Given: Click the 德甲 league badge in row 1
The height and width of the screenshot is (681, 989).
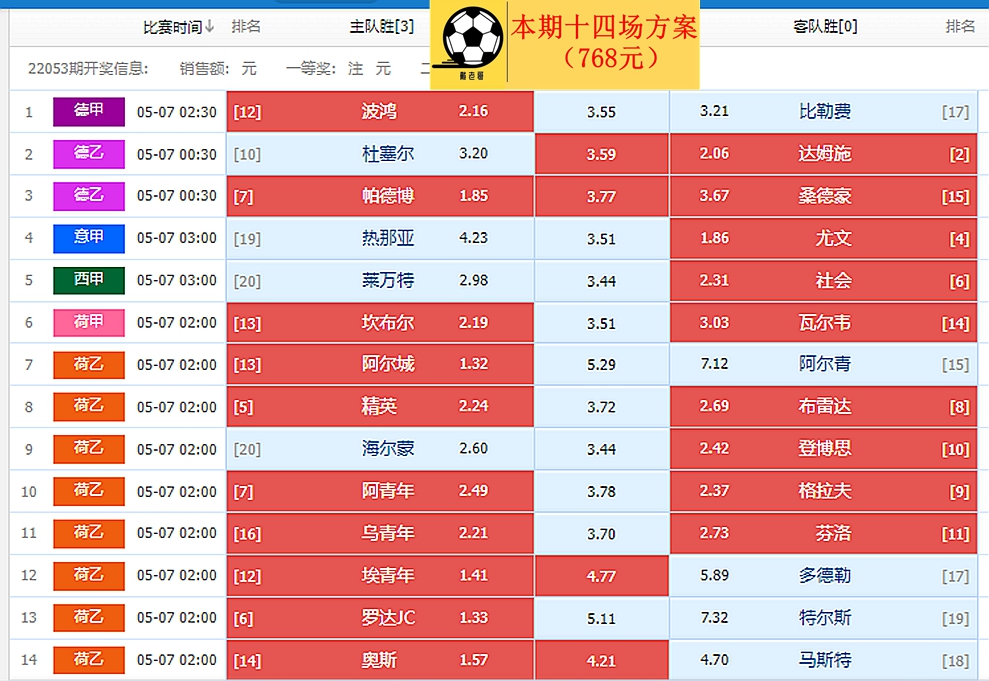Looking at the screenshot, I should coord(89,112).
